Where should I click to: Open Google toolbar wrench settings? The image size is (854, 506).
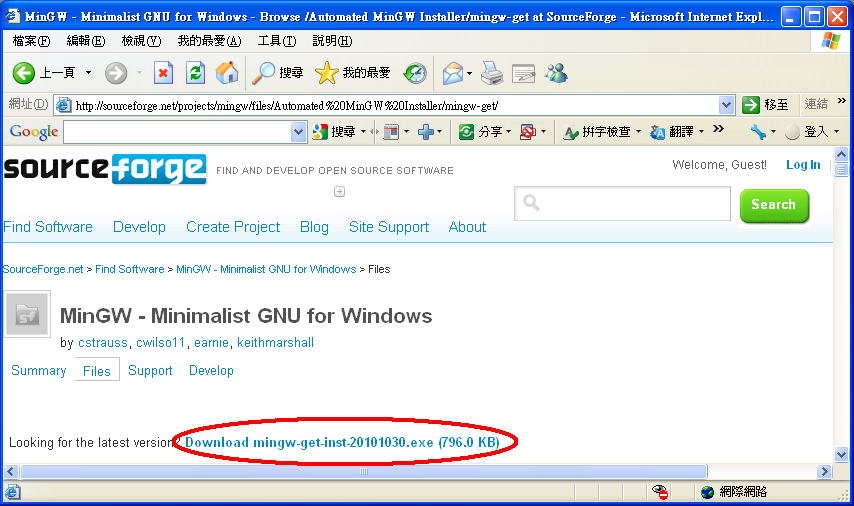(x=758, y=132)
